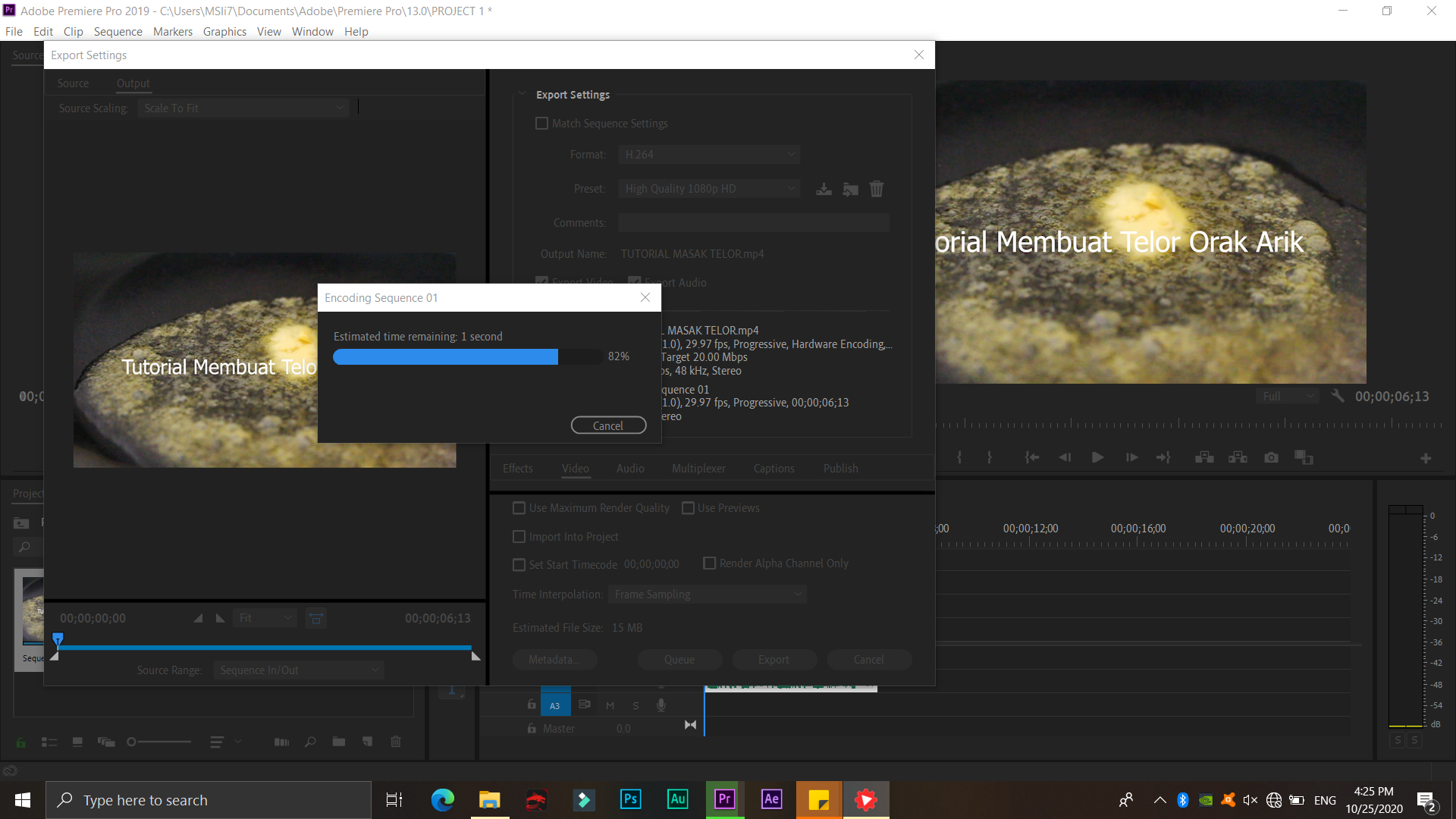The width and height of the screenshot is (1456, 819).
Task: Step back one frame
Action: pos(1065,457)
